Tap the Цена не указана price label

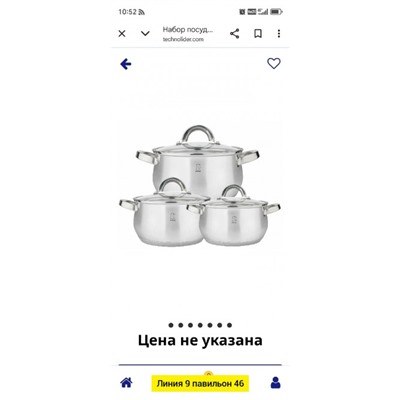[200, 340]
